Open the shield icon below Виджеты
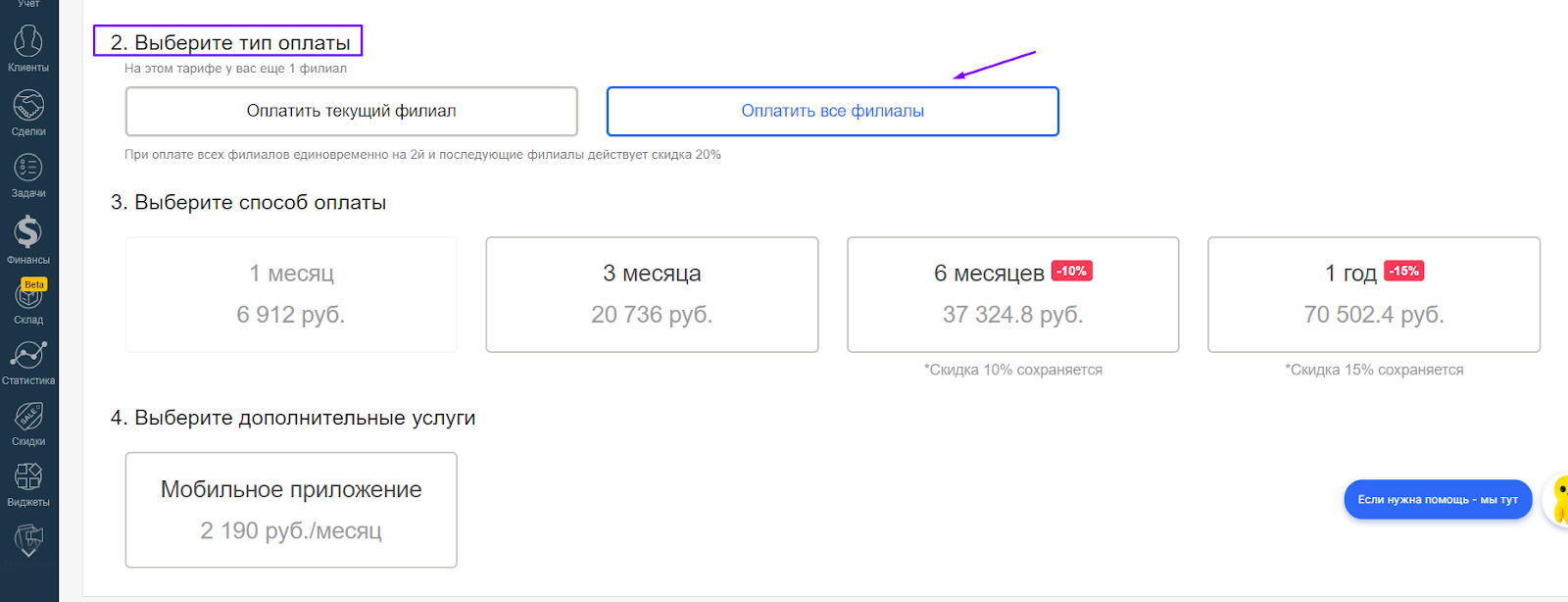 pos(28,539)
